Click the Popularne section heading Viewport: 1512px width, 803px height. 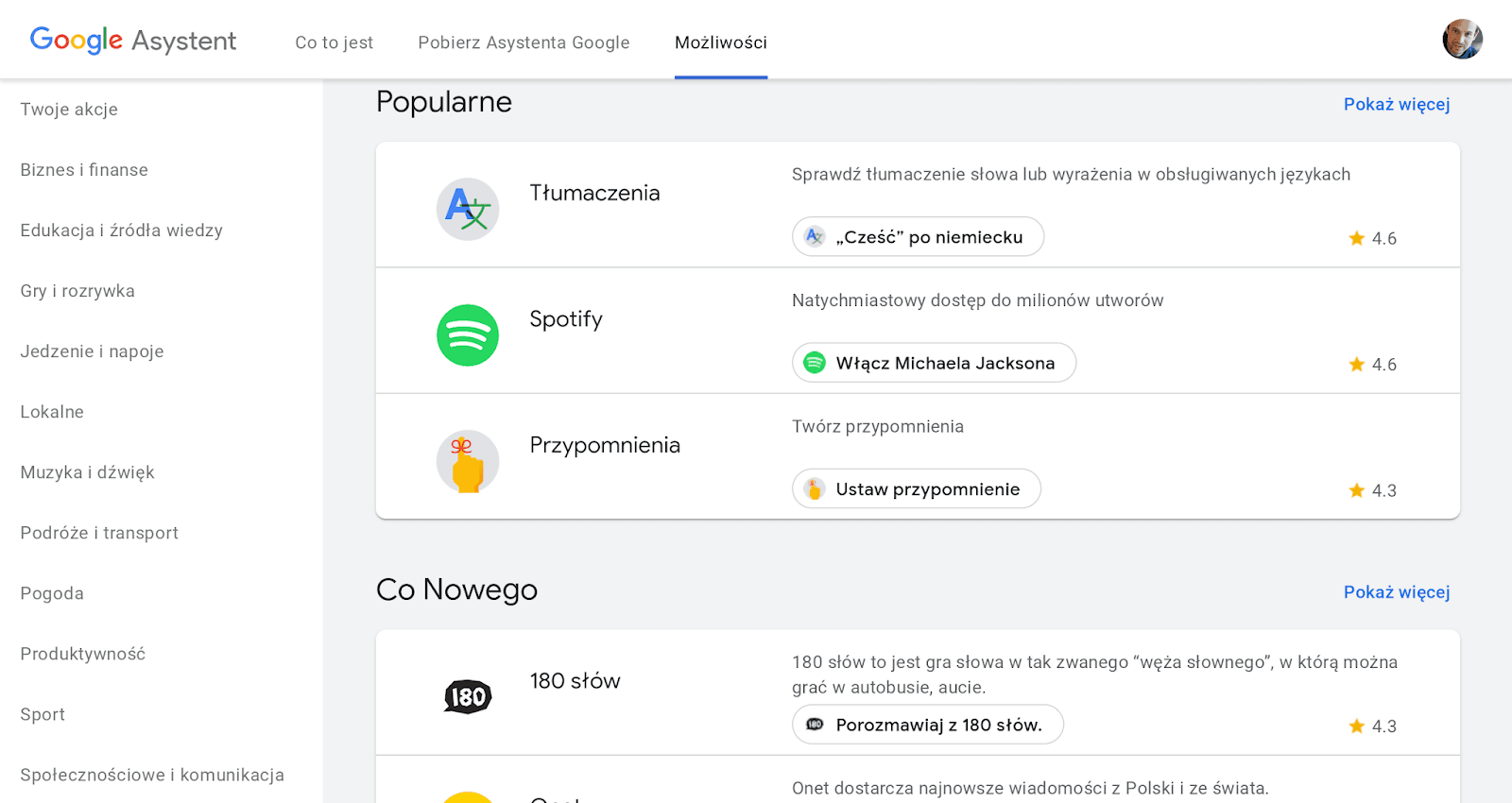coord(444,102)
